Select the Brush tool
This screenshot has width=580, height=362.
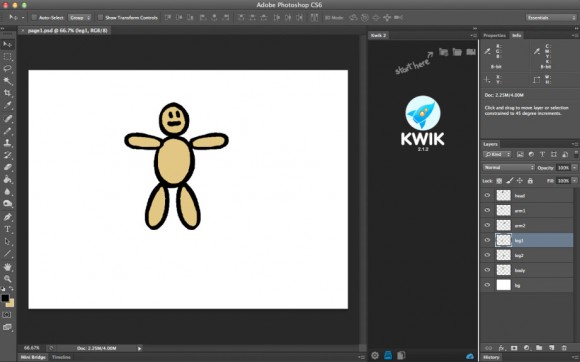click(7, 131)
